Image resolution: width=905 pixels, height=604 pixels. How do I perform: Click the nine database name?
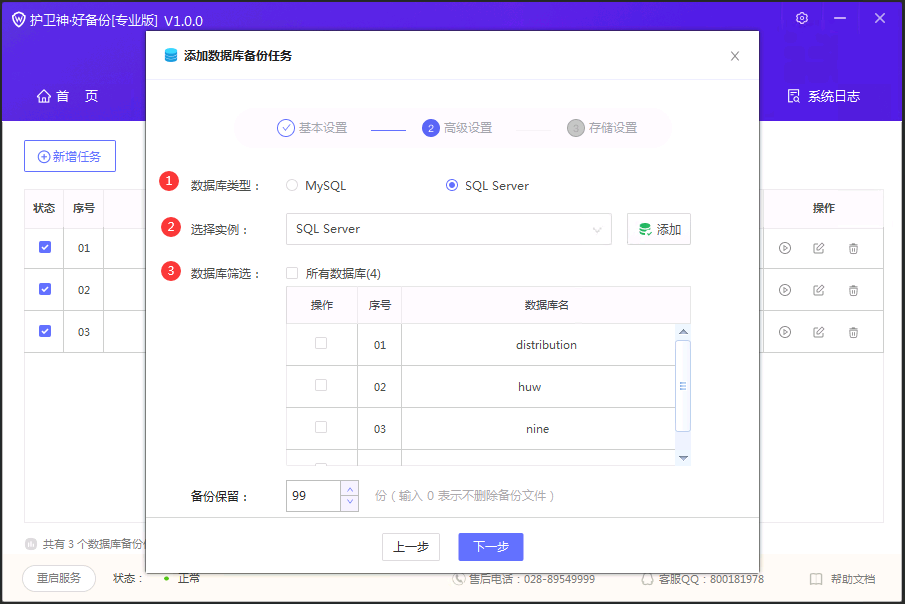[x=537, y=429]
